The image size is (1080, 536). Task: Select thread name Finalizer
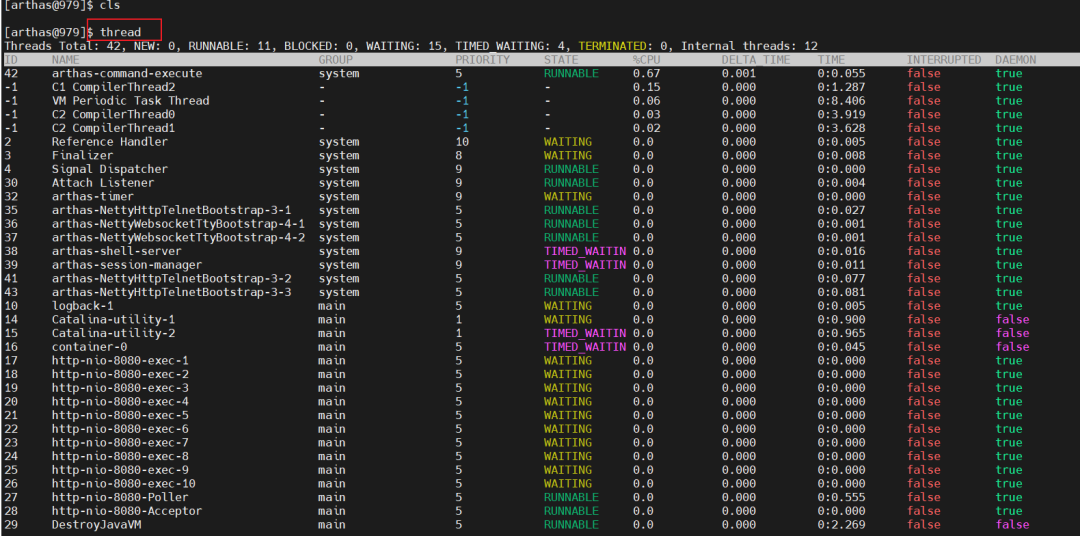(82, 155)
